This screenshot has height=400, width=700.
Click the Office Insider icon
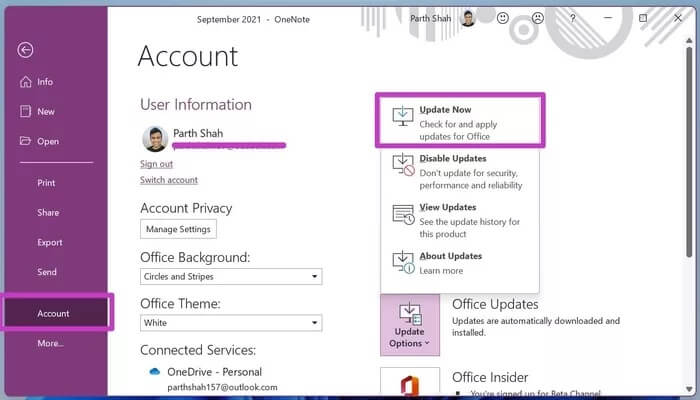point(409,384)
